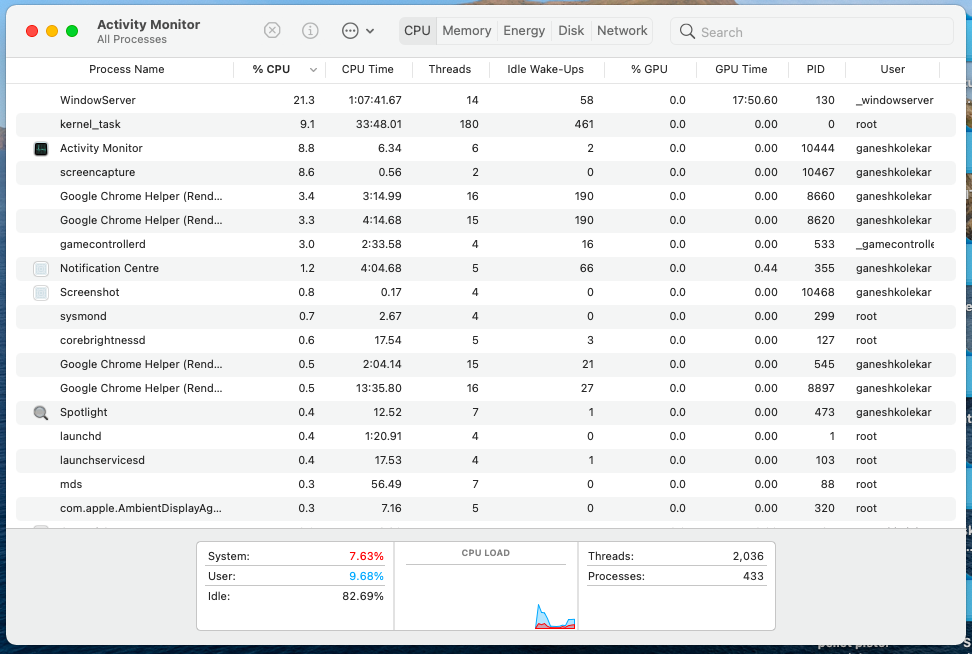
Task: Click the Activity Monitor app icon in list
Action: coord(41,149)
